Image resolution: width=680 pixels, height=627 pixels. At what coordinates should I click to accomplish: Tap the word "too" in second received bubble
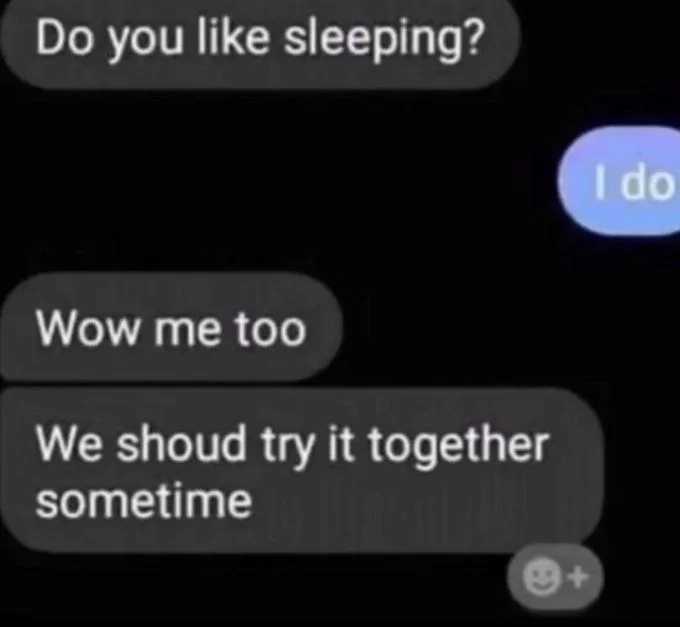[271, 329]
